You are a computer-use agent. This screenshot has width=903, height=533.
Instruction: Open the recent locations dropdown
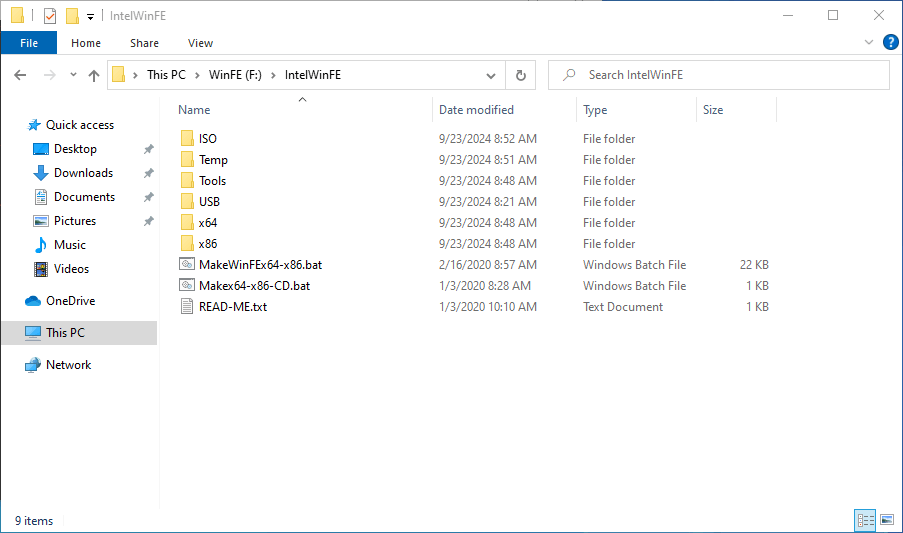[73, 75]
